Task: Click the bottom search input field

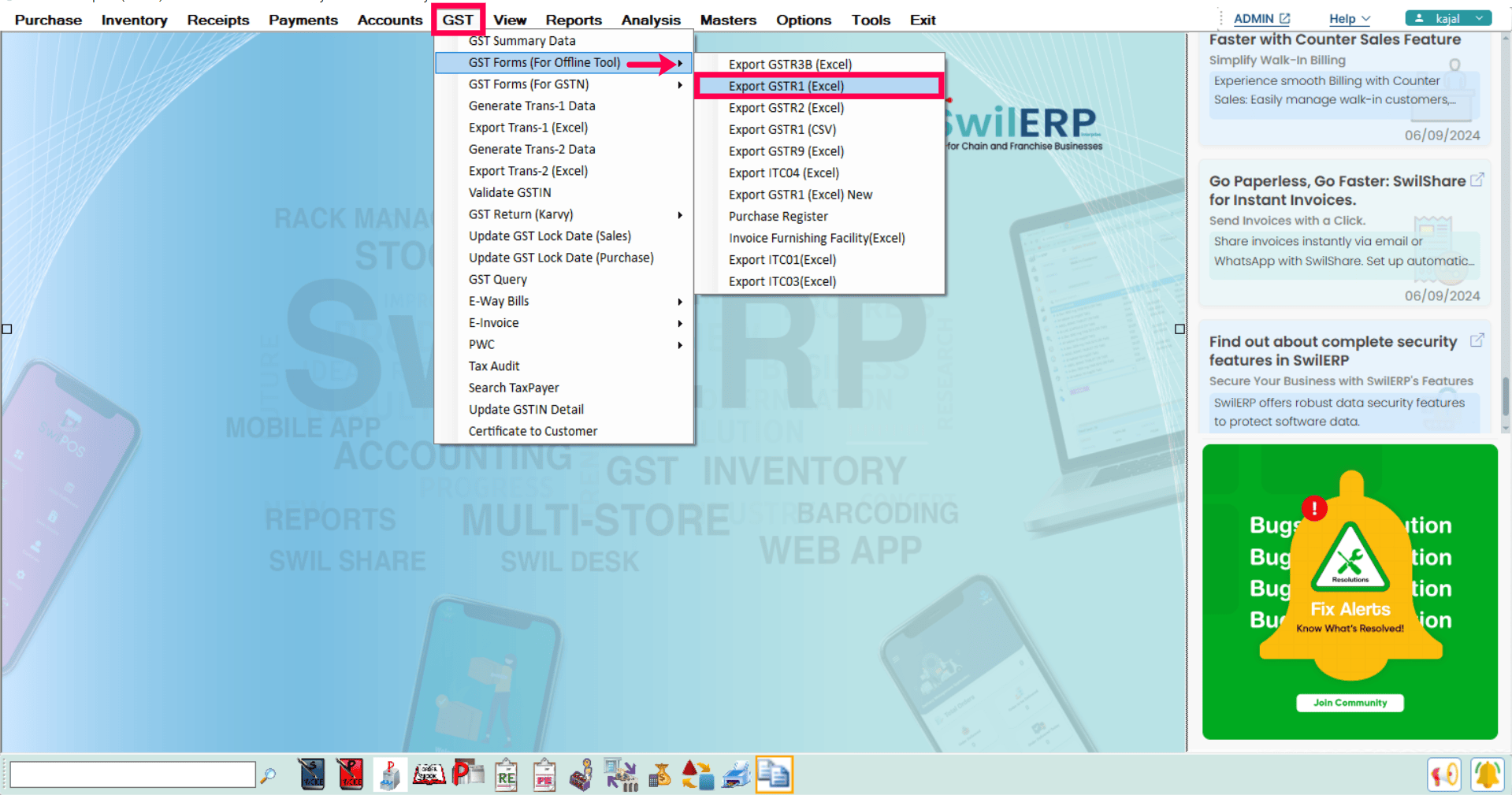Action: (x=132, y=775)
